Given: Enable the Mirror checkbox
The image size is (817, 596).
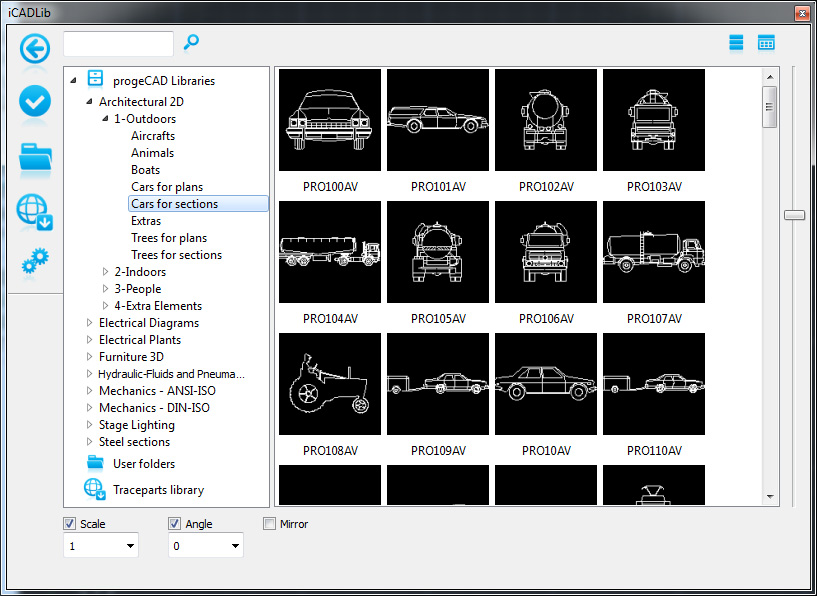Looking at the screenshot, I should coord(269,524).
